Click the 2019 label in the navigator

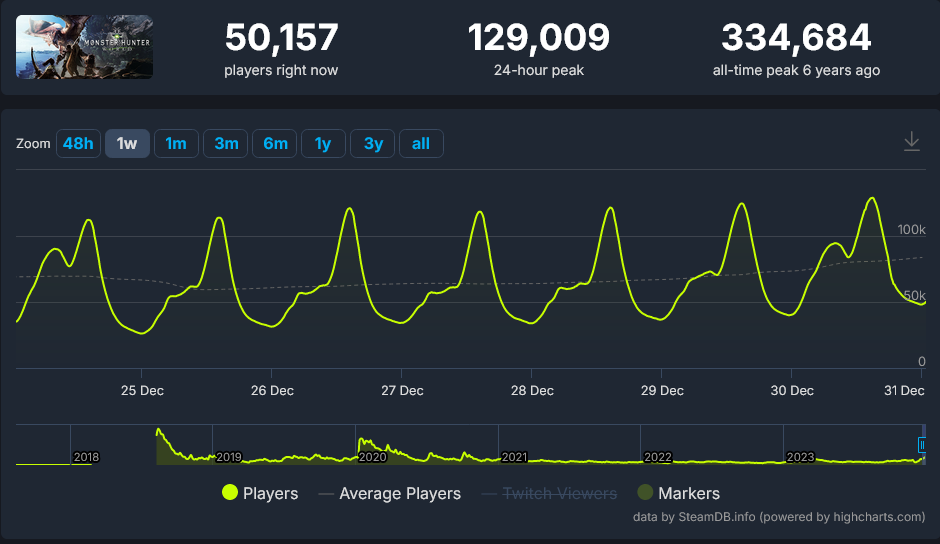[x=228, y=457]
